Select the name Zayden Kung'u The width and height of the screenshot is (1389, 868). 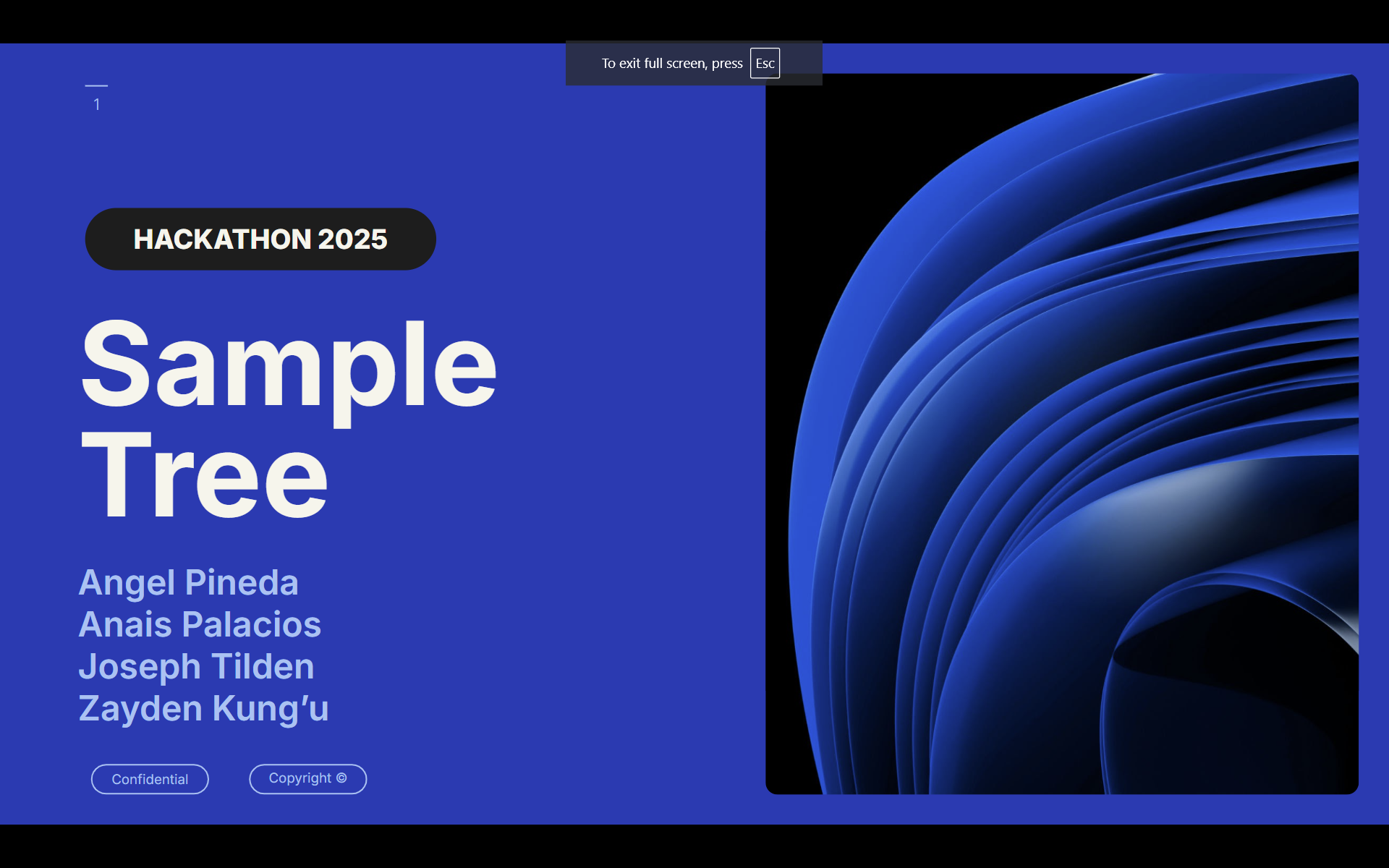[x=203, y=709]
